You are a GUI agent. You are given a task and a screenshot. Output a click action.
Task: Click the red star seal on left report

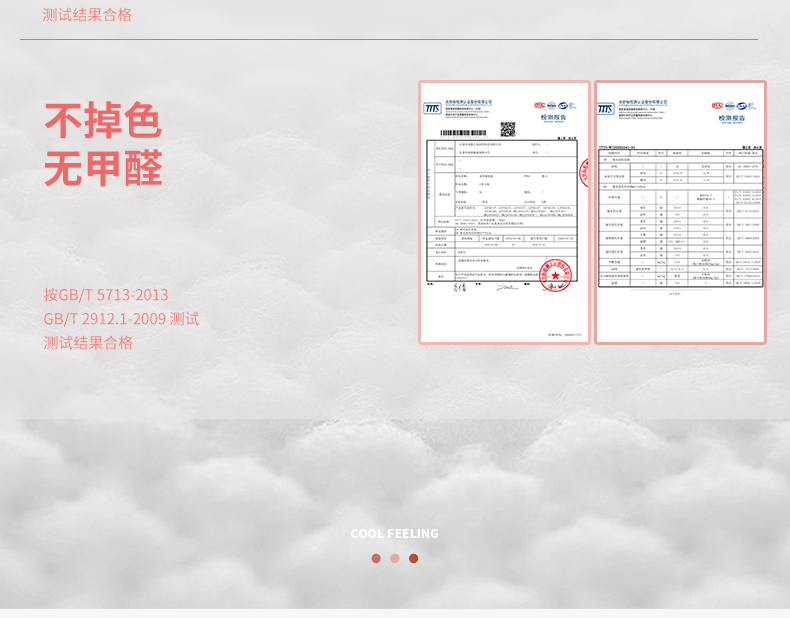[555, 275]
